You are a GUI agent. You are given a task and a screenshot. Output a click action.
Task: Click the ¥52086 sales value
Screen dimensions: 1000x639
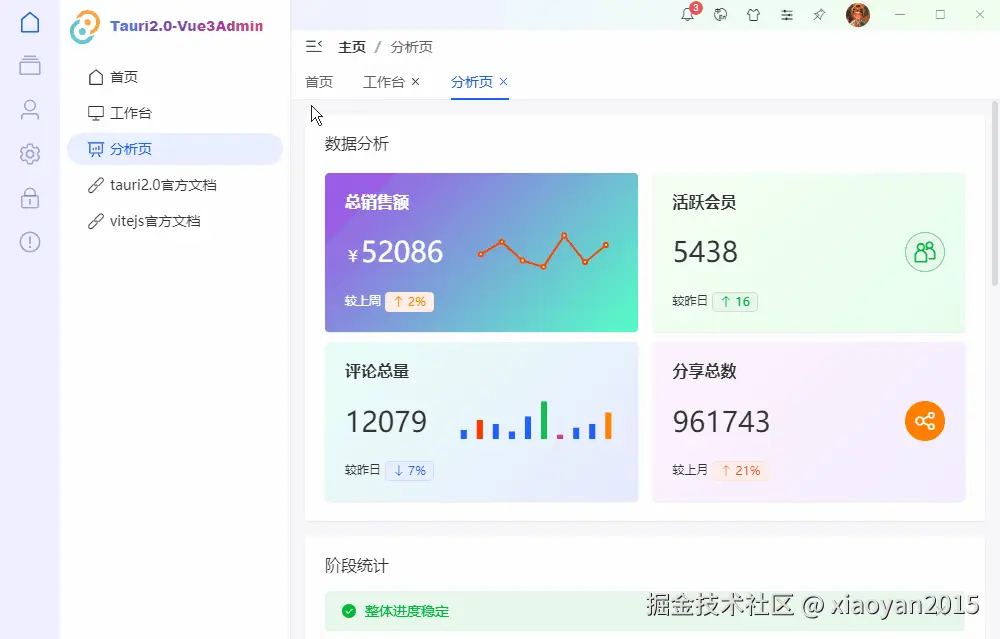click(395, 252)
